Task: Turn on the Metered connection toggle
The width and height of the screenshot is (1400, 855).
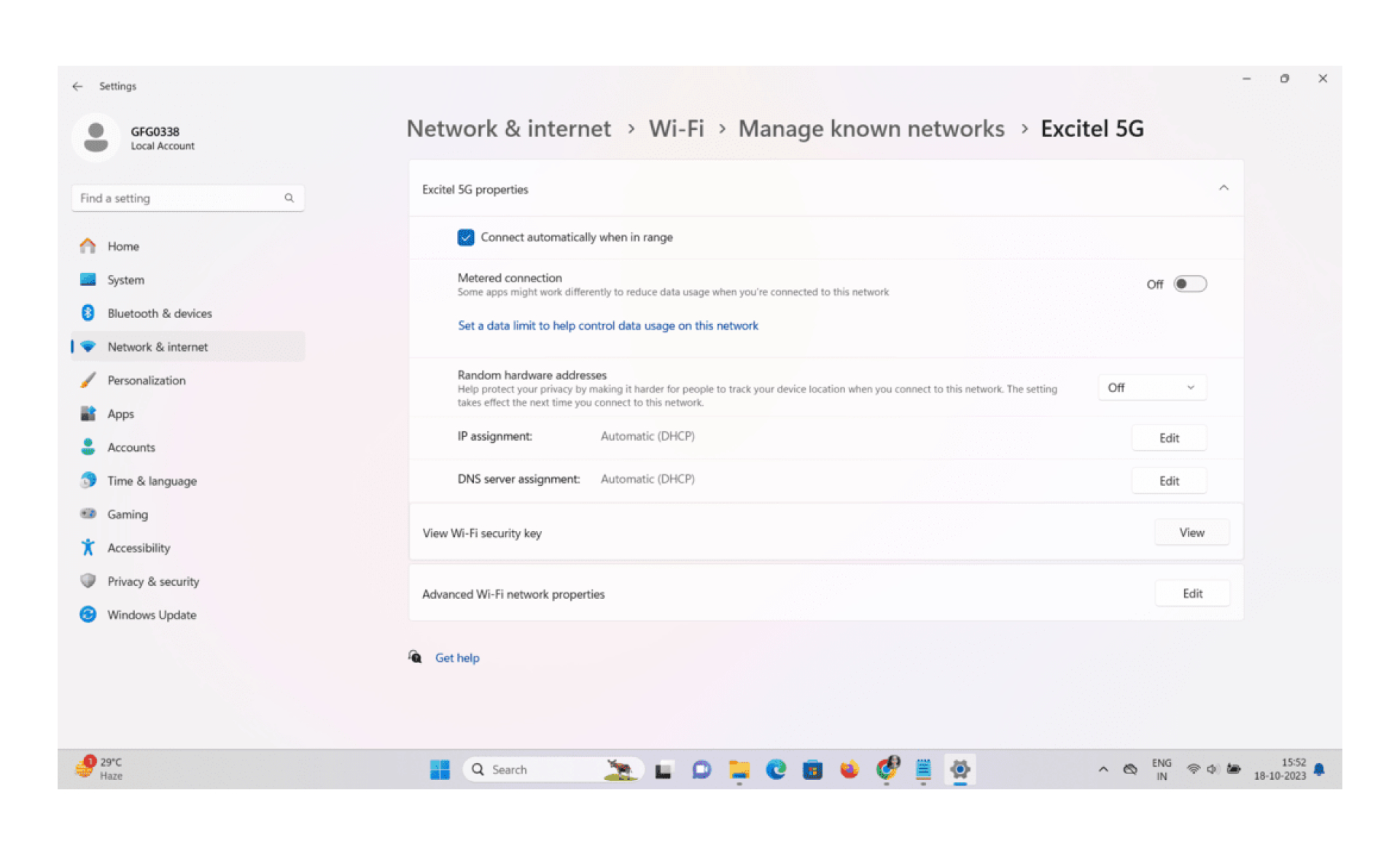Action: point(1190,284)
